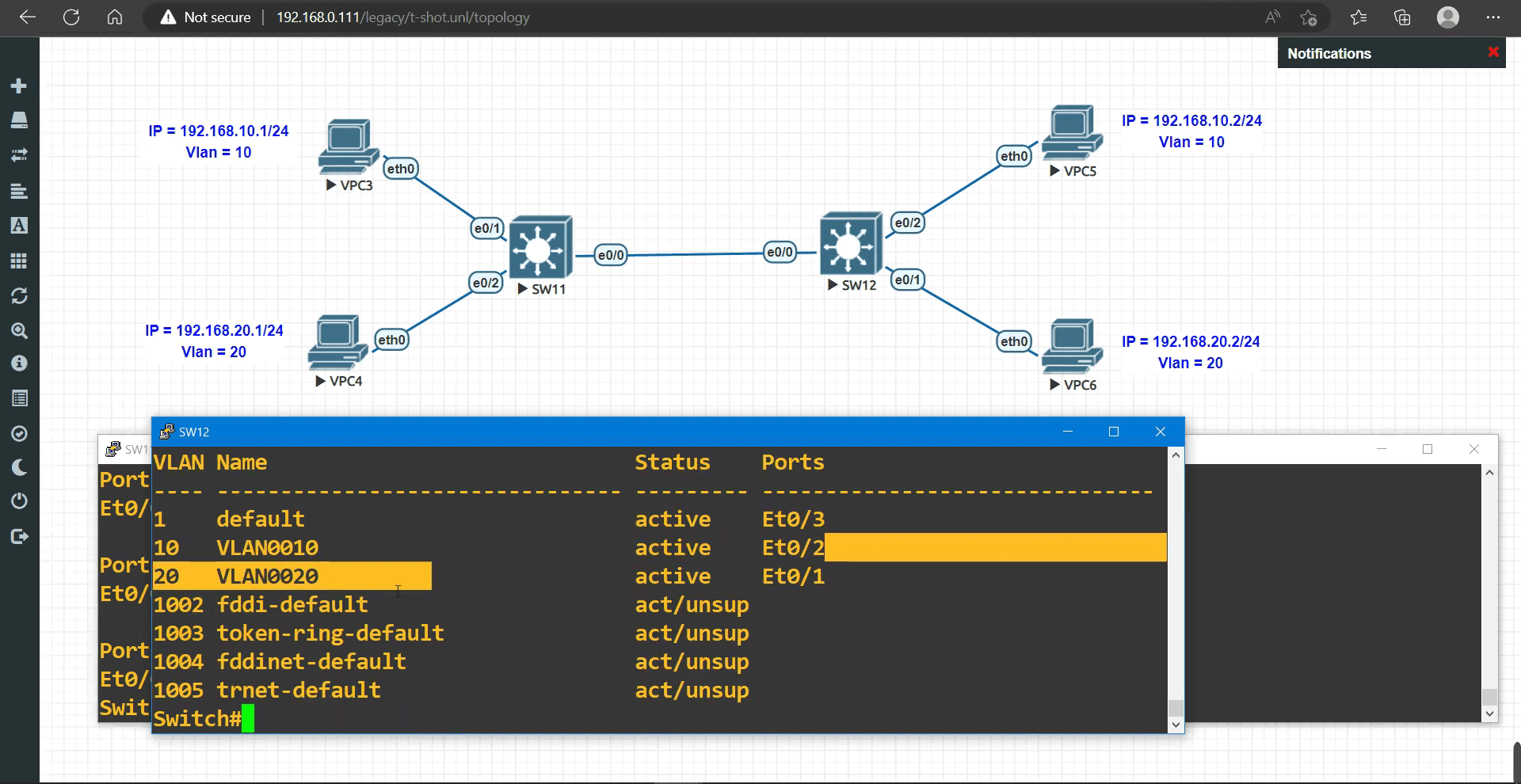Open the Configured objects text icon
Image resolution: width=1521 pixels, height=784 pixels.
tap(19, 226)
